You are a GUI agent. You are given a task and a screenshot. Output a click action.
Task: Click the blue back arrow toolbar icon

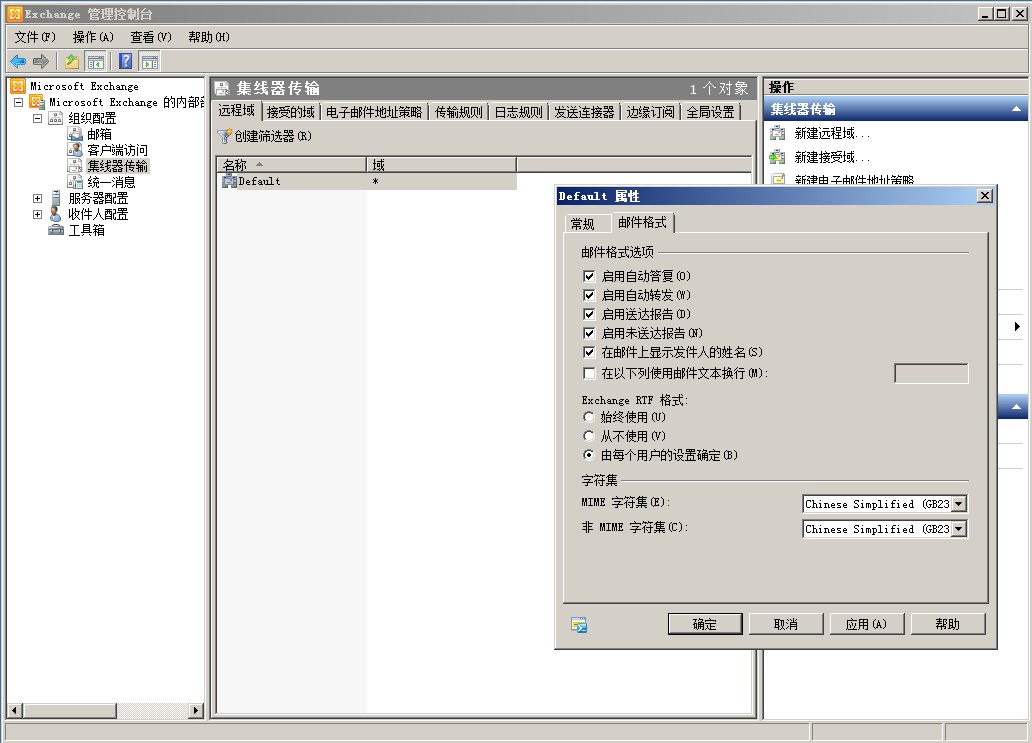18,62
